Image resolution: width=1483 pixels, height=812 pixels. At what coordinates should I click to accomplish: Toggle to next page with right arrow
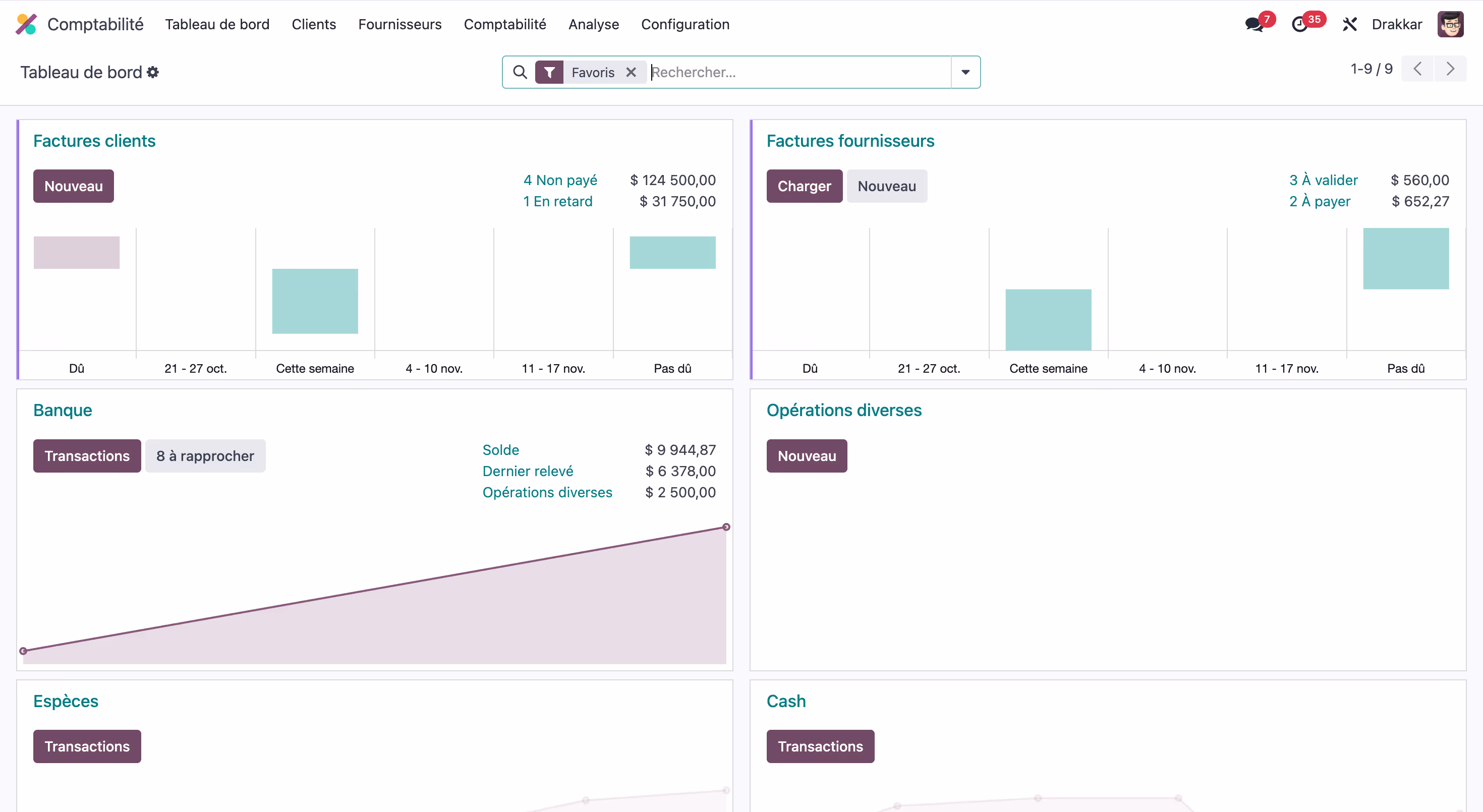click(x=1451, y=69)
